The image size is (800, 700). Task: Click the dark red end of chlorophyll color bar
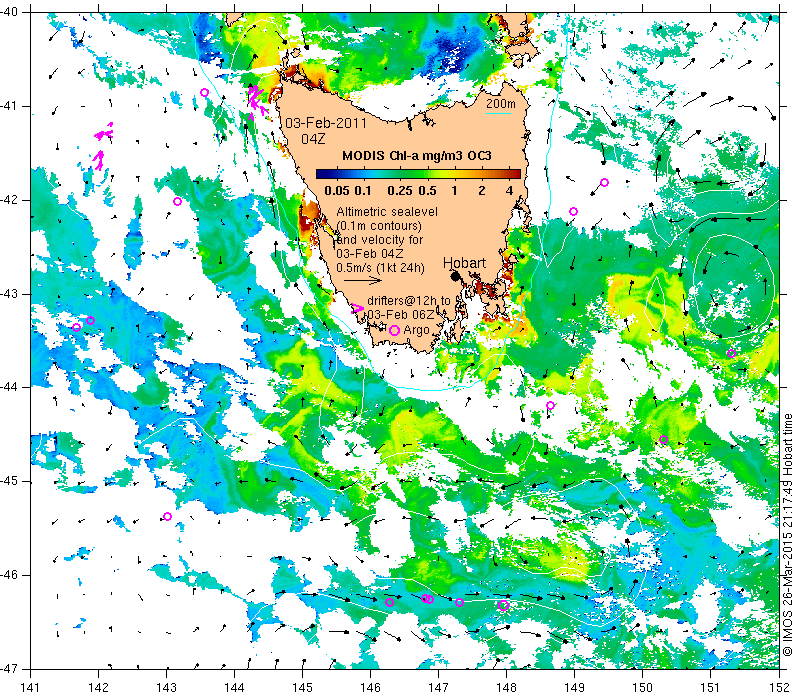point(516,174)
